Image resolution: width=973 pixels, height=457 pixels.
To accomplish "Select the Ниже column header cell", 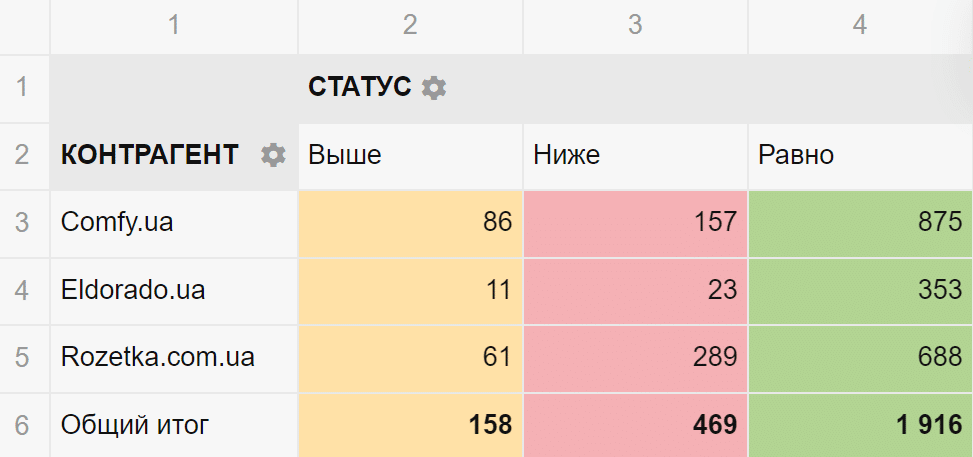I will (x=635, y=155).
